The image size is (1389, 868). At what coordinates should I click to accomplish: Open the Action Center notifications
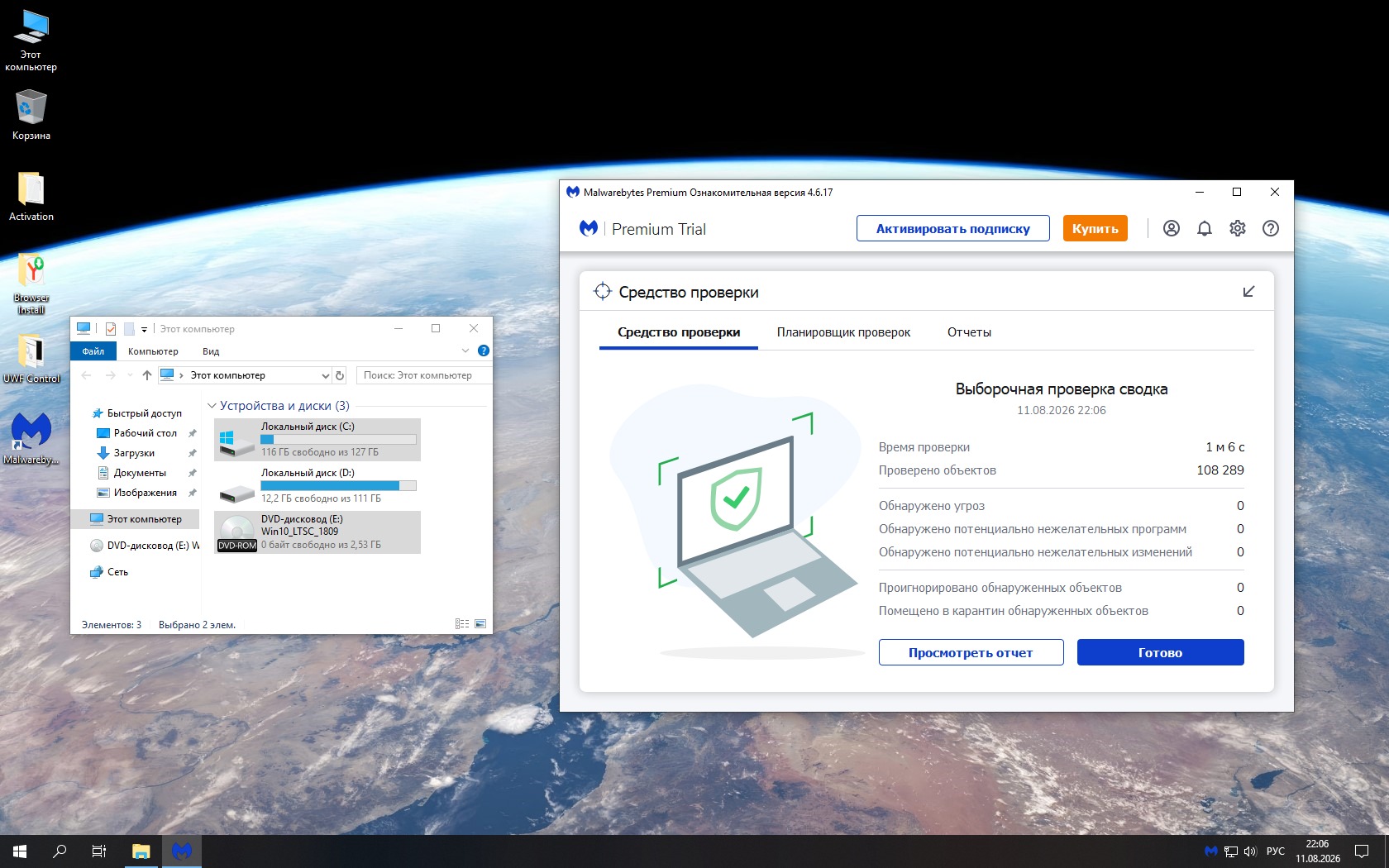click(x=1362, y=851)
